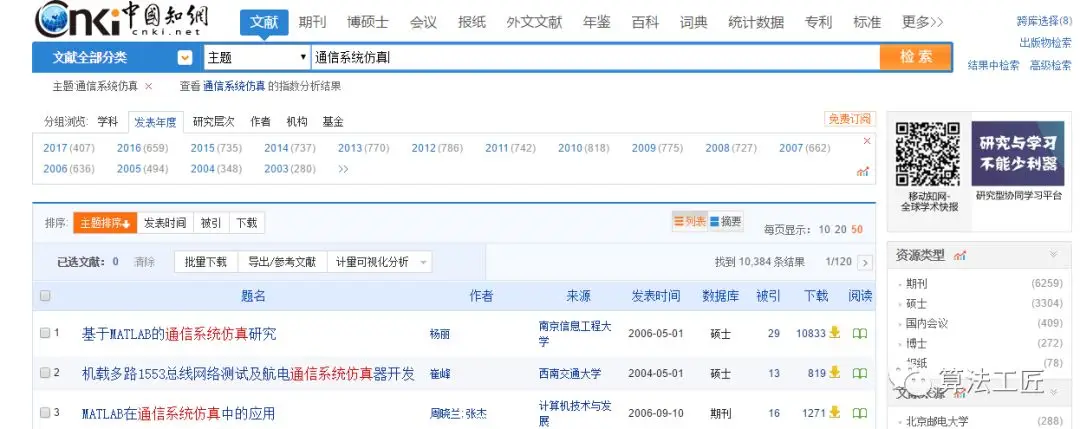Close the year grouping panel

(866, 141)
